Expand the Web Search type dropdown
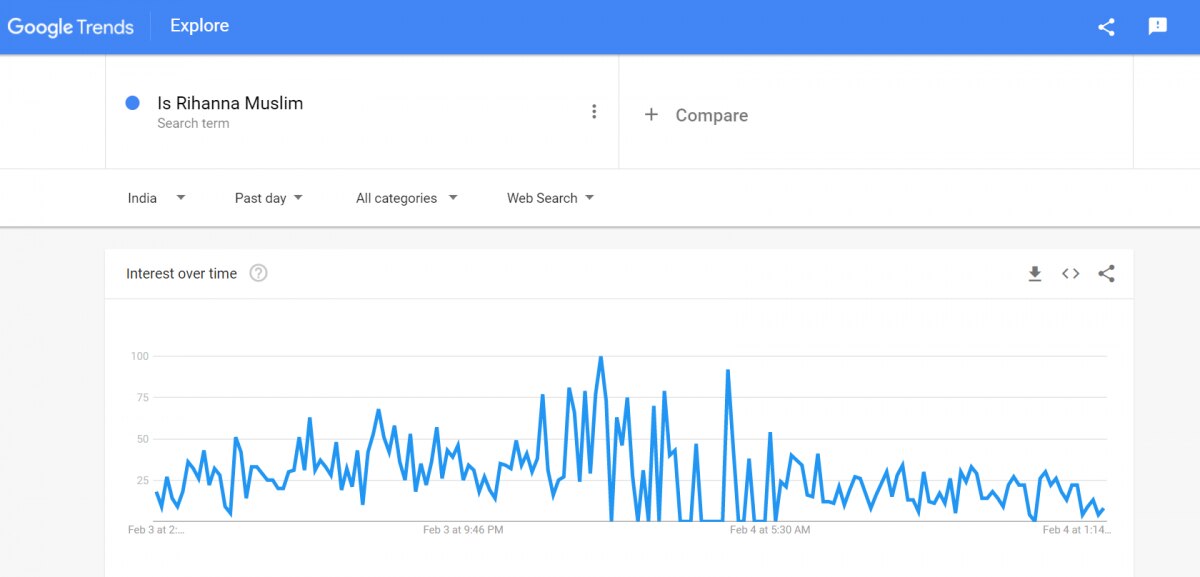The height and width of the screenshot is (577, 1200). 550,198
